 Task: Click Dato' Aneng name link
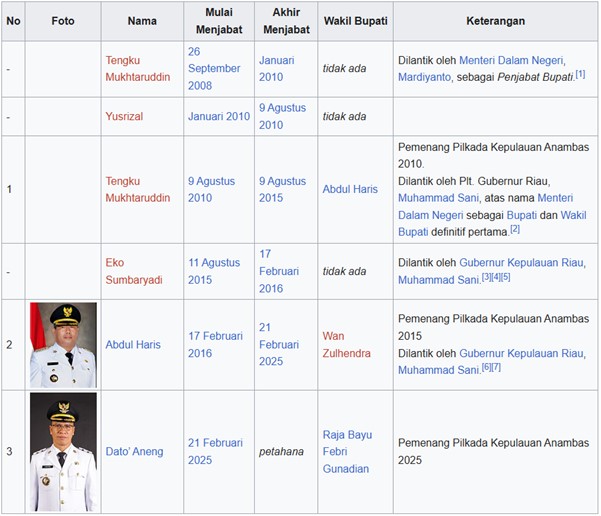tap(133, 452)
